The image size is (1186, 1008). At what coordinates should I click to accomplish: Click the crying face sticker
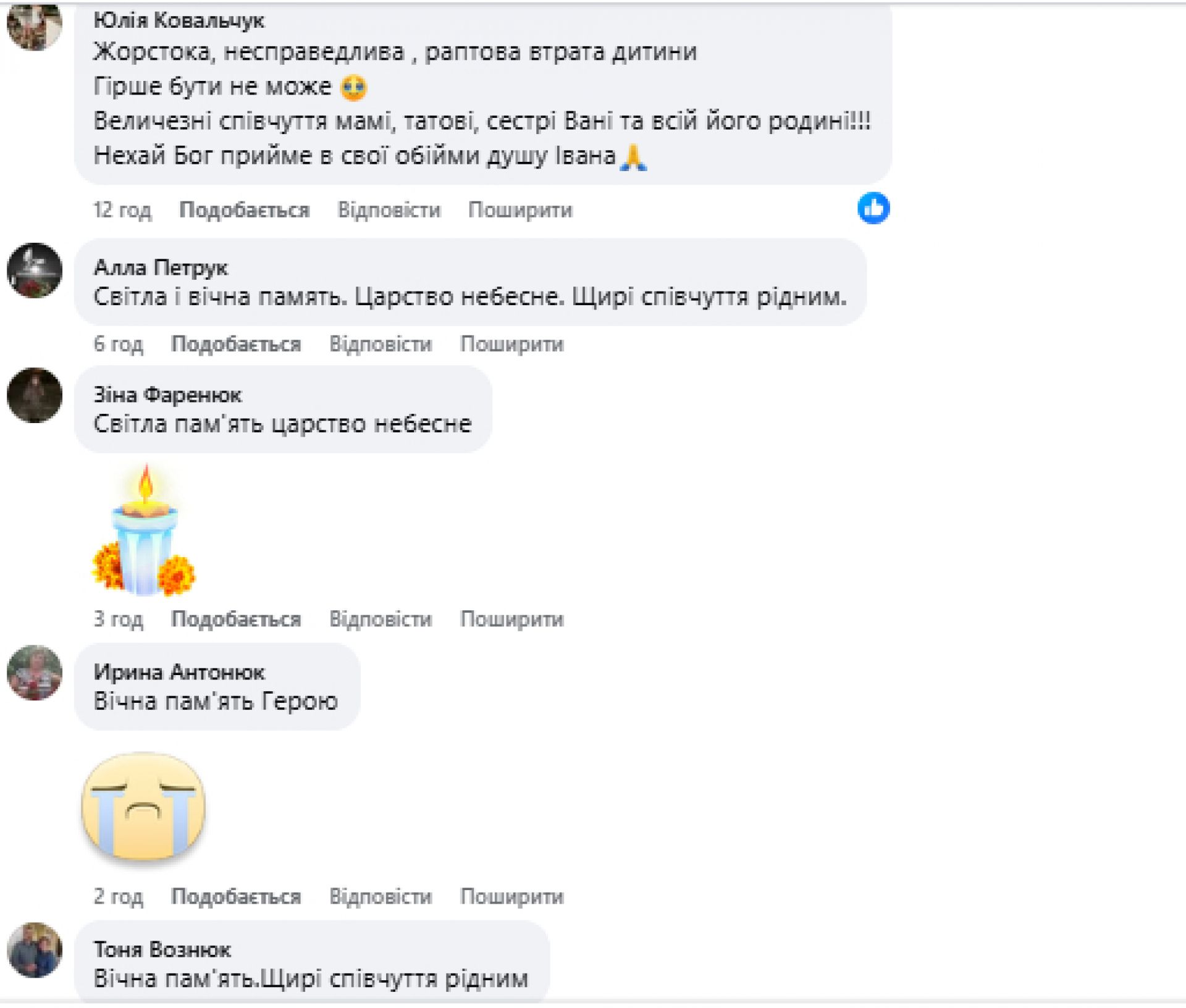[x=144, y=808]
